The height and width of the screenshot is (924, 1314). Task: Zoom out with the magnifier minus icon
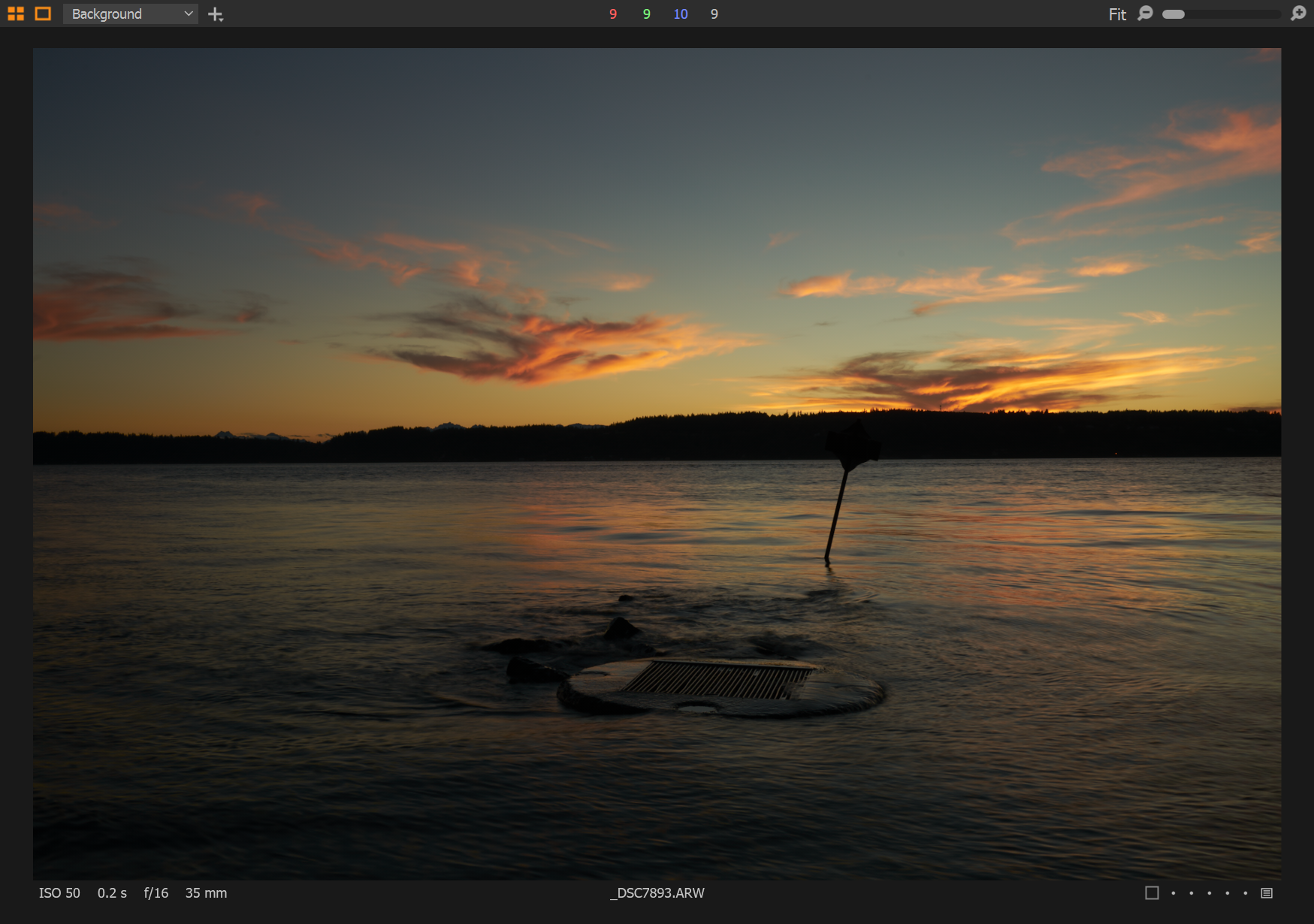pyautogui.click(x=1145, y=14)
